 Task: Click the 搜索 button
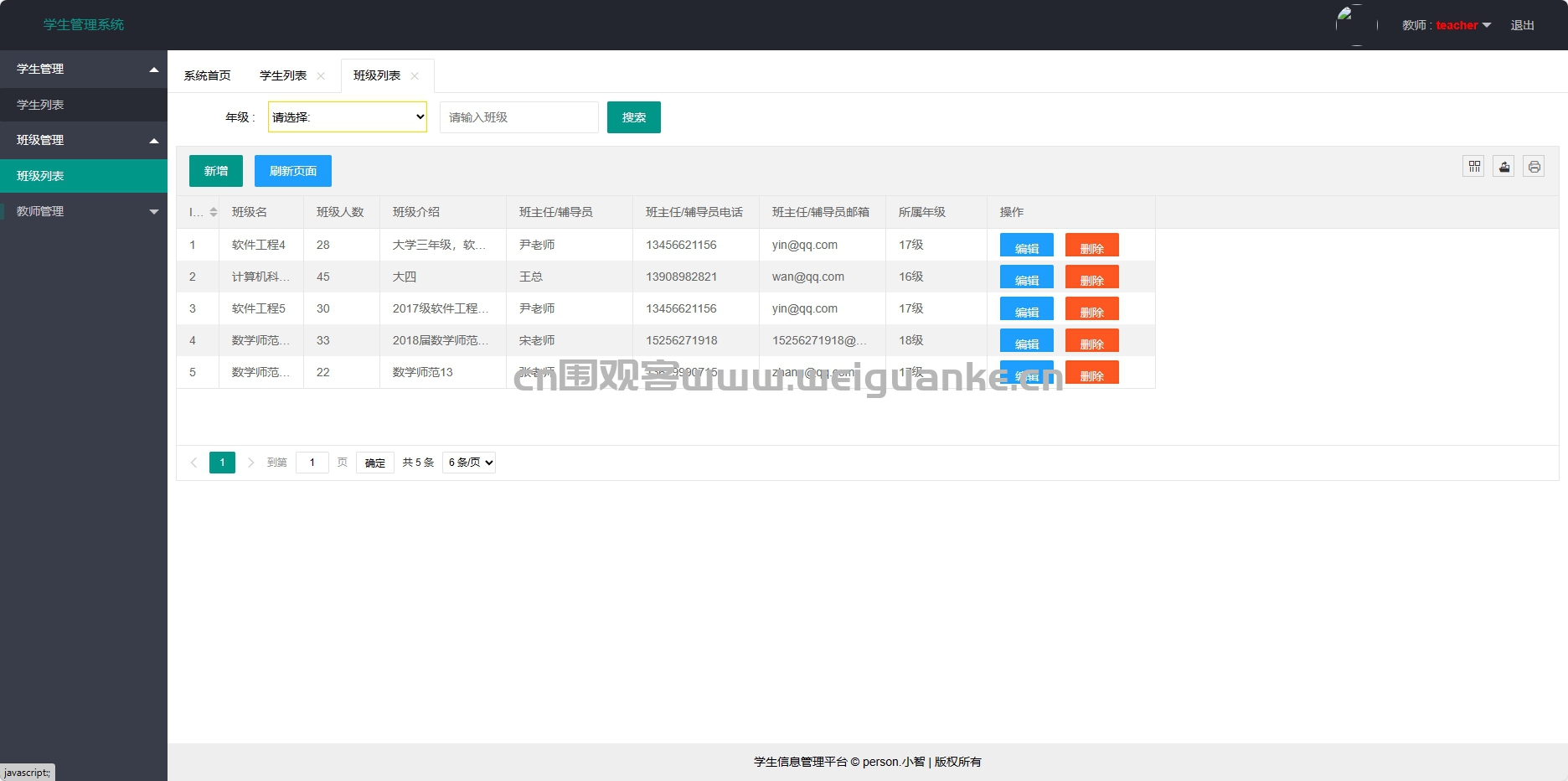634,117
